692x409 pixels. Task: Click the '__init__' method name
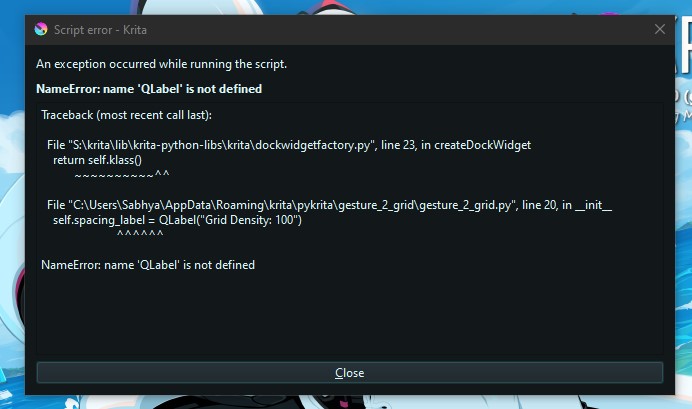pos(594,205)
